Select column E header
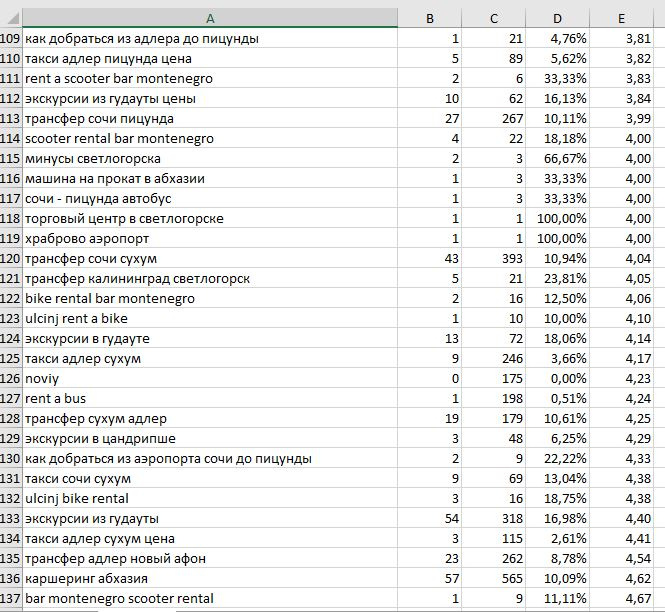This screenshot has width=665, height=612. [x=621, y=18]
